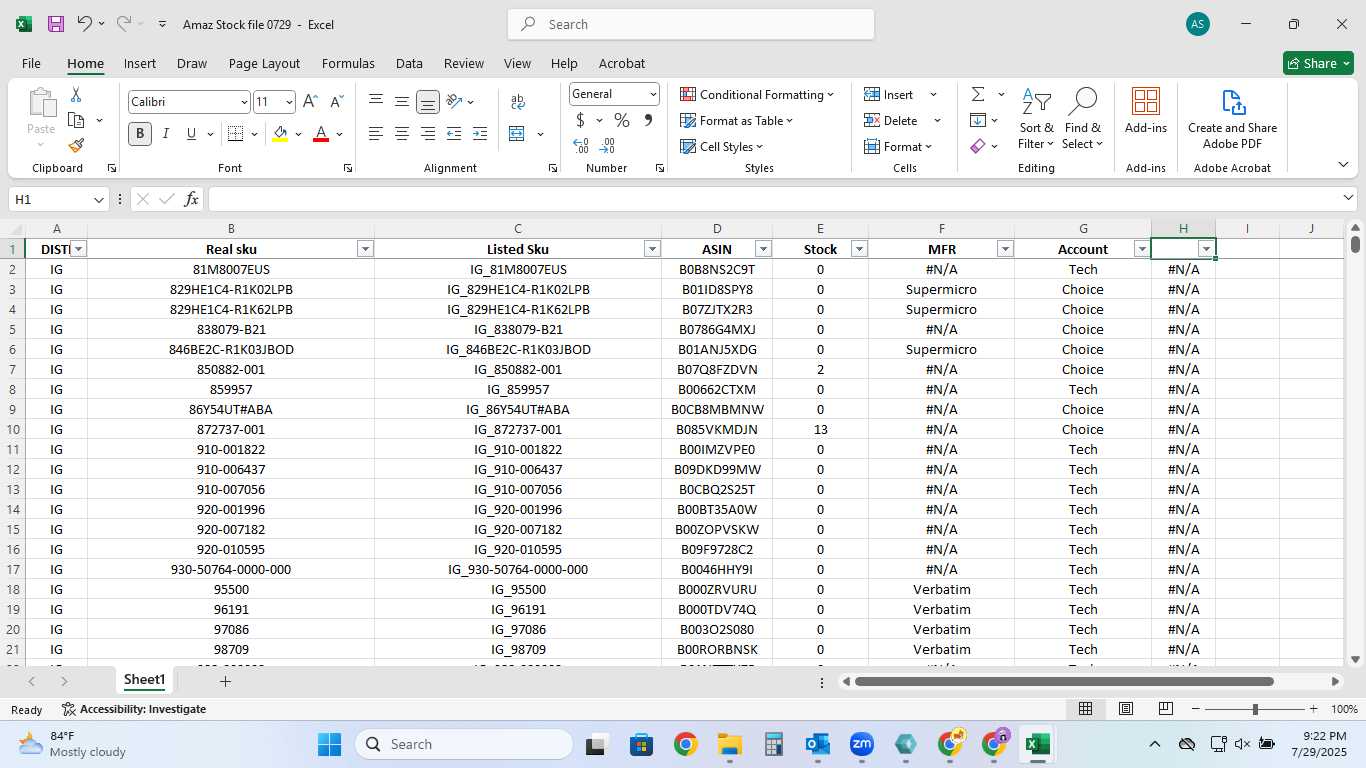1366x768 pixels.
Task: Click the Fill down icon
Action: pyautogui.click(x=978, y=120)
